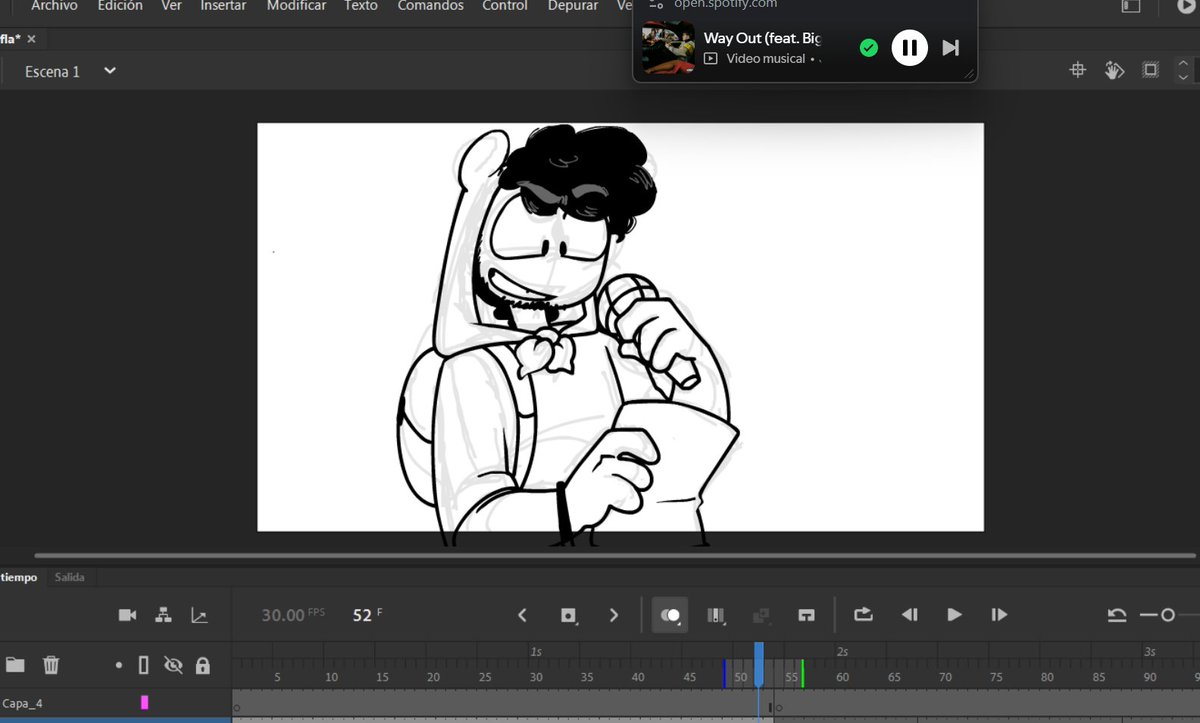Click the open.spotify.com site settings icon
The height and width of the screenshot is (723, 1200).
tap(656, 4)
